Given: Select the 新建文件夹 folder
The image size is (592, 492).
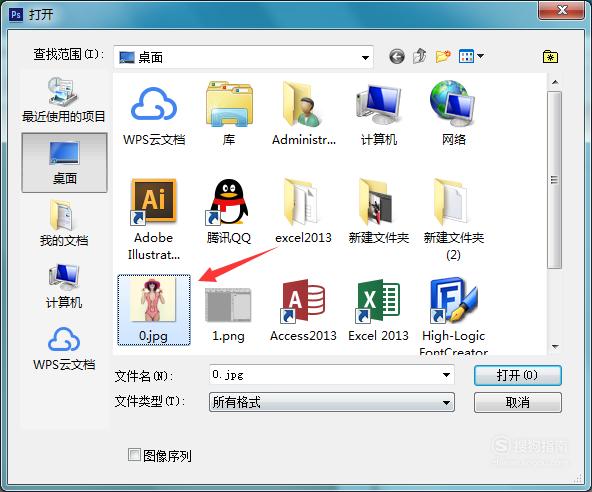Looking at the screenshot, I should [x=379, y=211].
